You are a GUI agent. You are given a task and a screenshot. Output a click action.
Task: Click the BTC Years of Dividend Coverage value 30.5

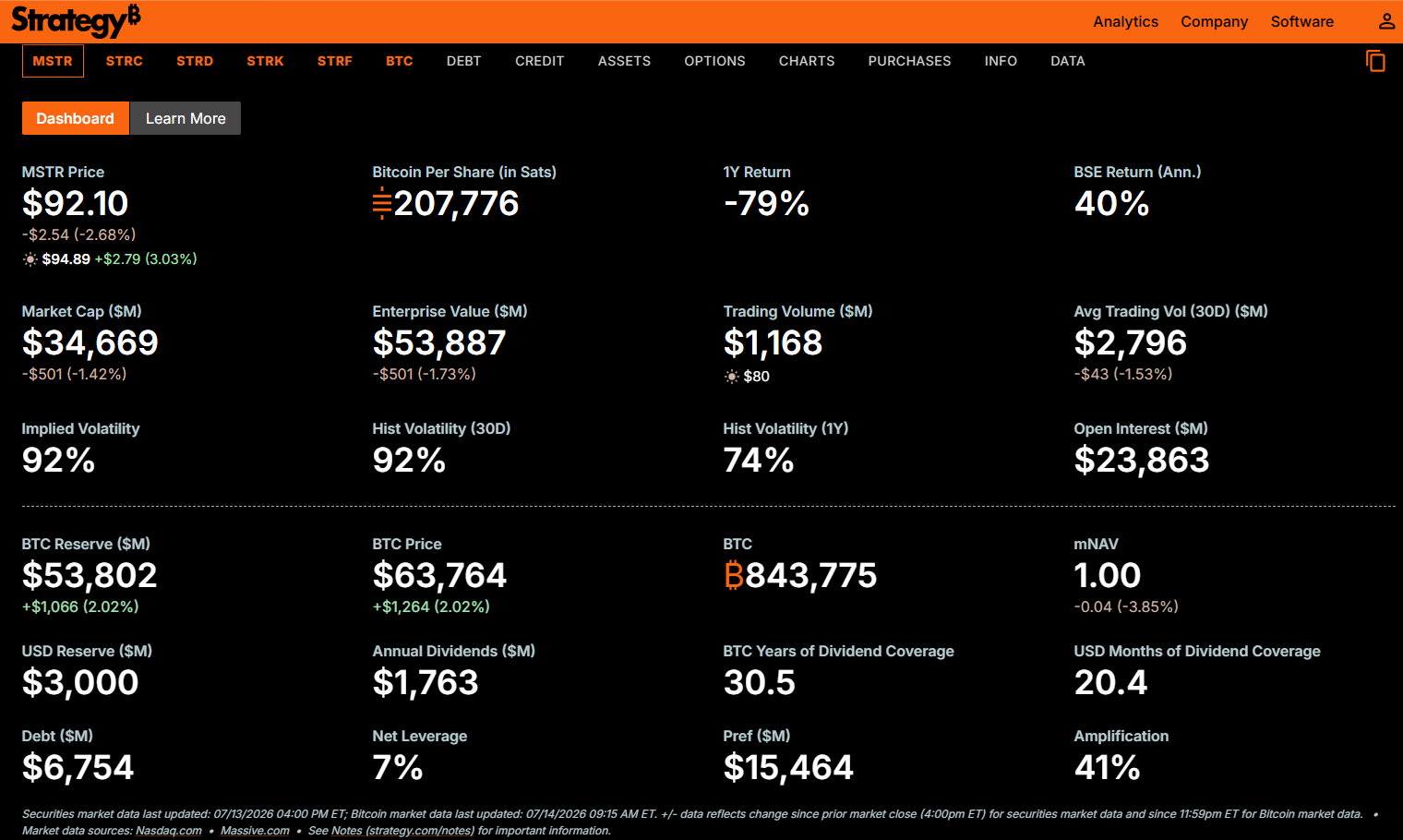[760, 683]
